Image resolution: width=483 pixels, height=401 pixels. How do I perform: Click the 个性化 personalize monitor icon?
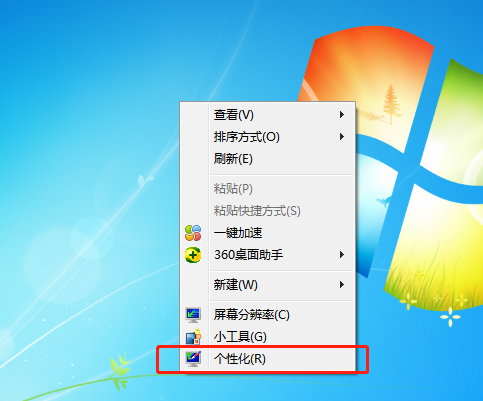pos(193,359)
